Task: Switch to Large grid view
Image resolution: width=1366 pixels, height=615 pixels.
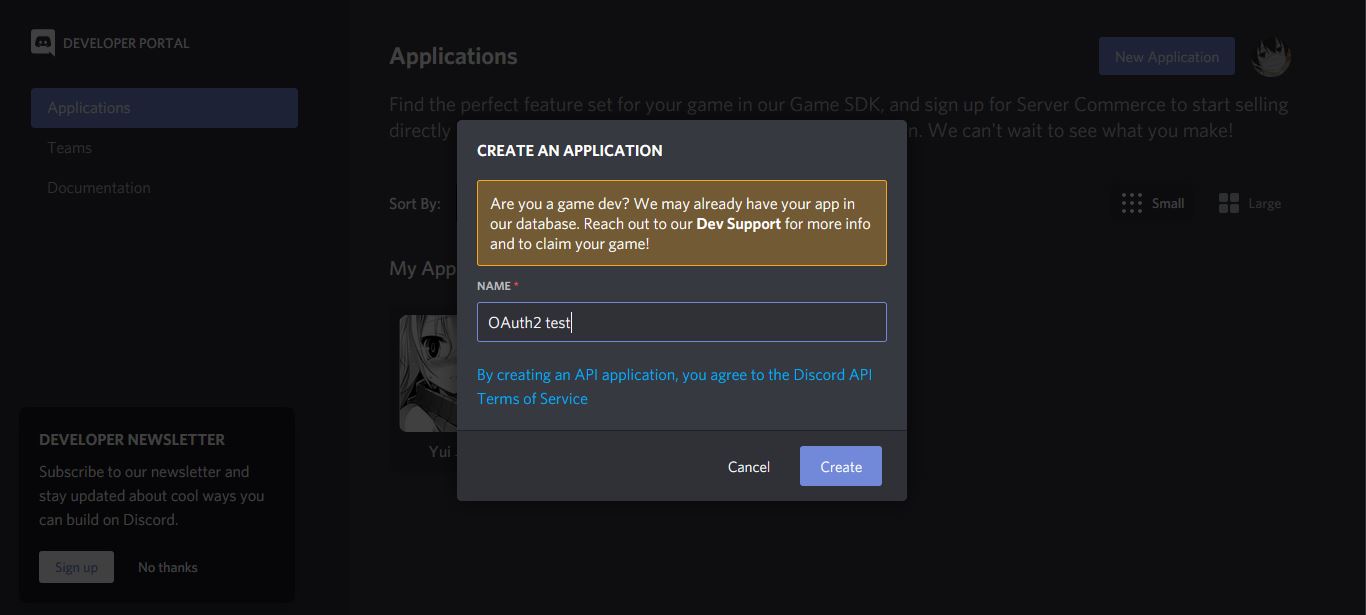Action: [x=1250, y=203]
